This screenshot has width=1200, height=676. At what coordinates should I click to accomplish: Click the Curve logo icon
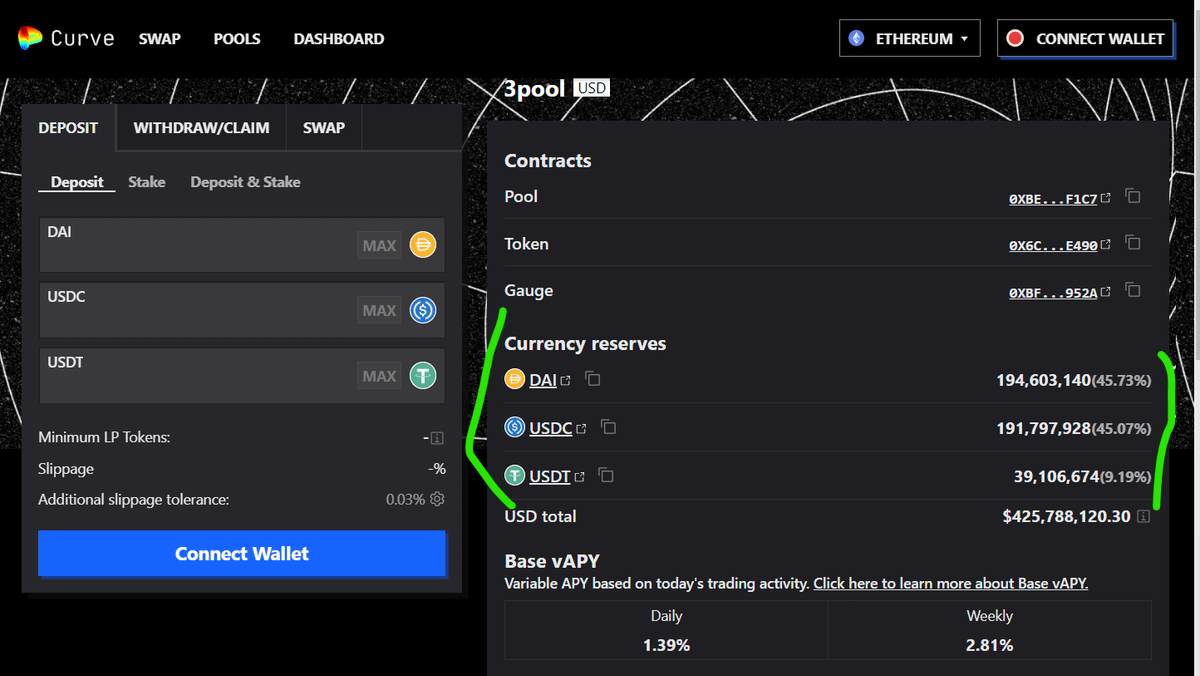(30, 38)
